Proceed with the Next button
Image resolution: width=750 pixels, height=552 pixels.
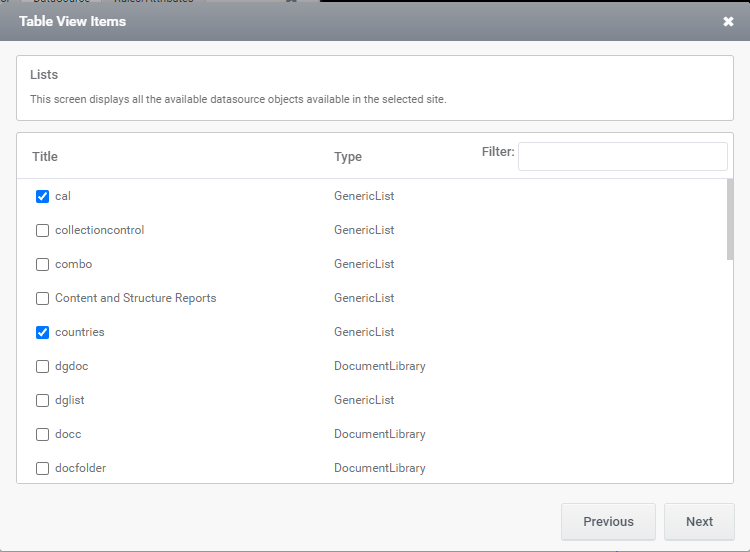click(699, 521)
